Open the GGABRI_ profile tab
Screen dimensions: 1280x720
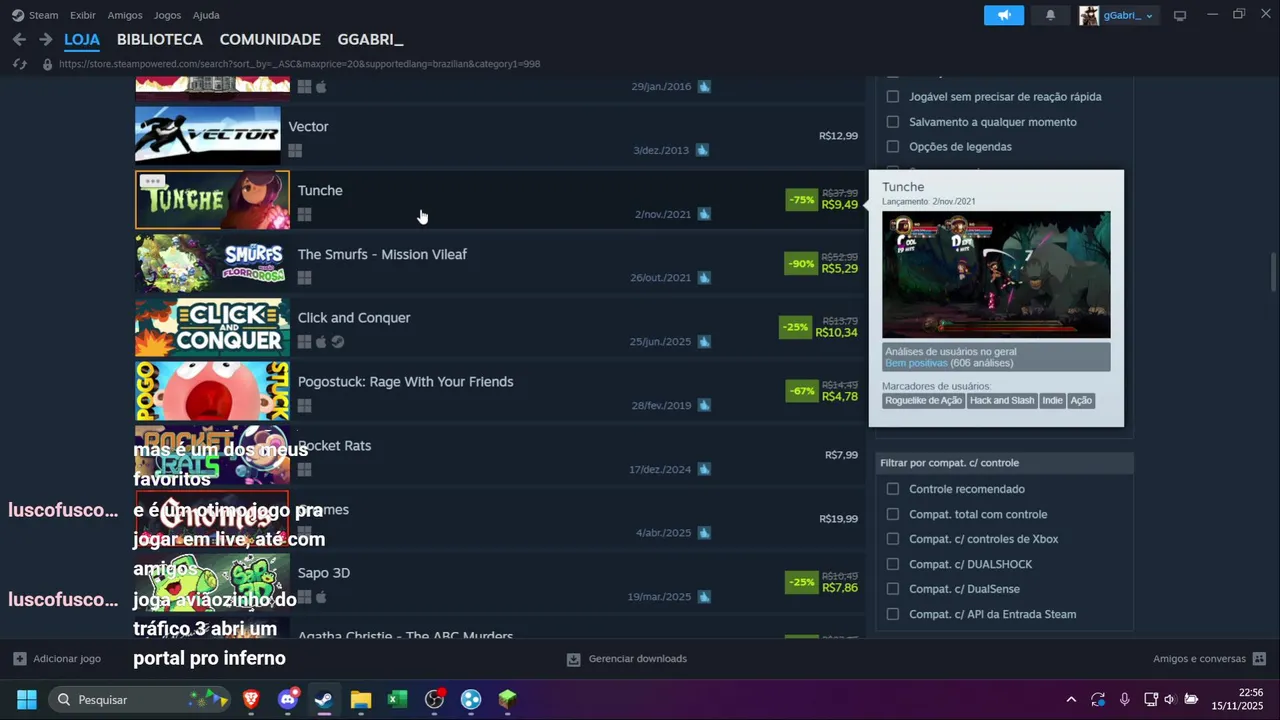click(370, 39)
